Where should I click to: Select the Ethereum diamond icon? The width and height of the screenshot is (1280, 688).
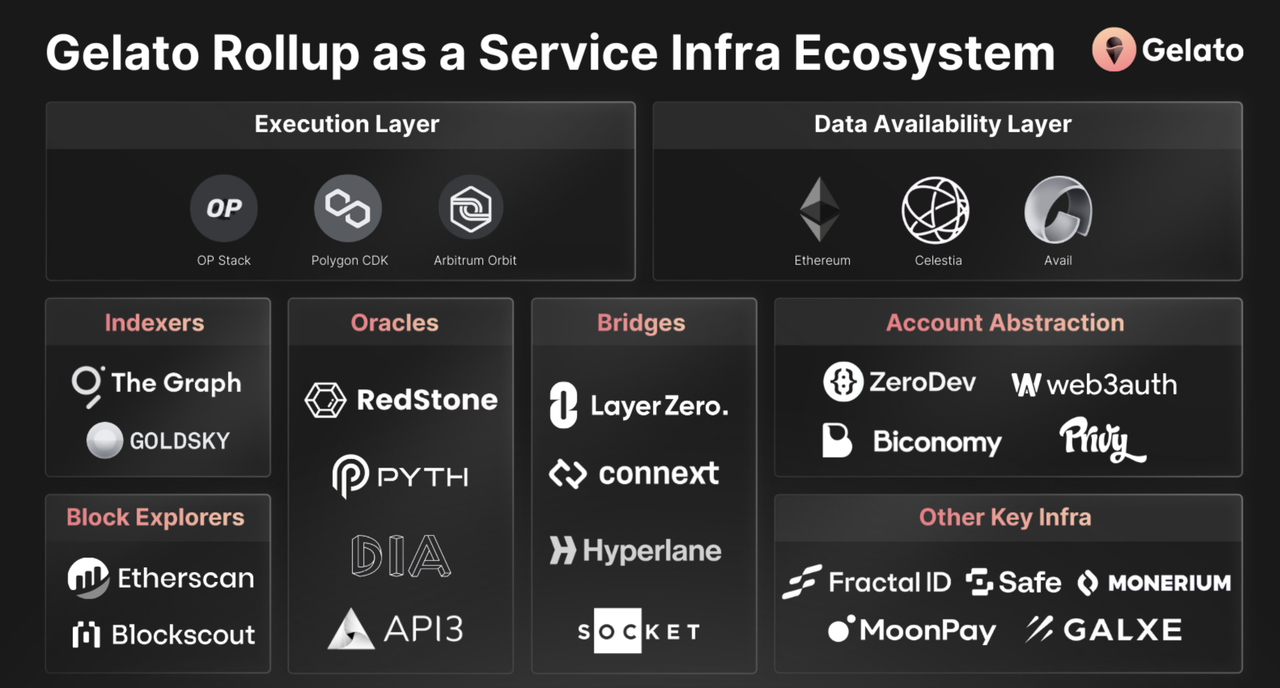pyautogui.click(x=820, y=210)
